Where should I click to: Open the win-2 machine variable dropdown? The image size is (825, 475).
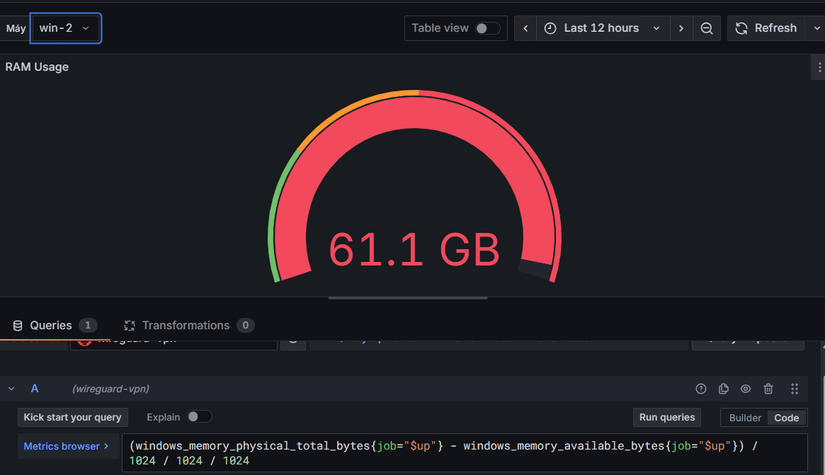click(65, 28)
